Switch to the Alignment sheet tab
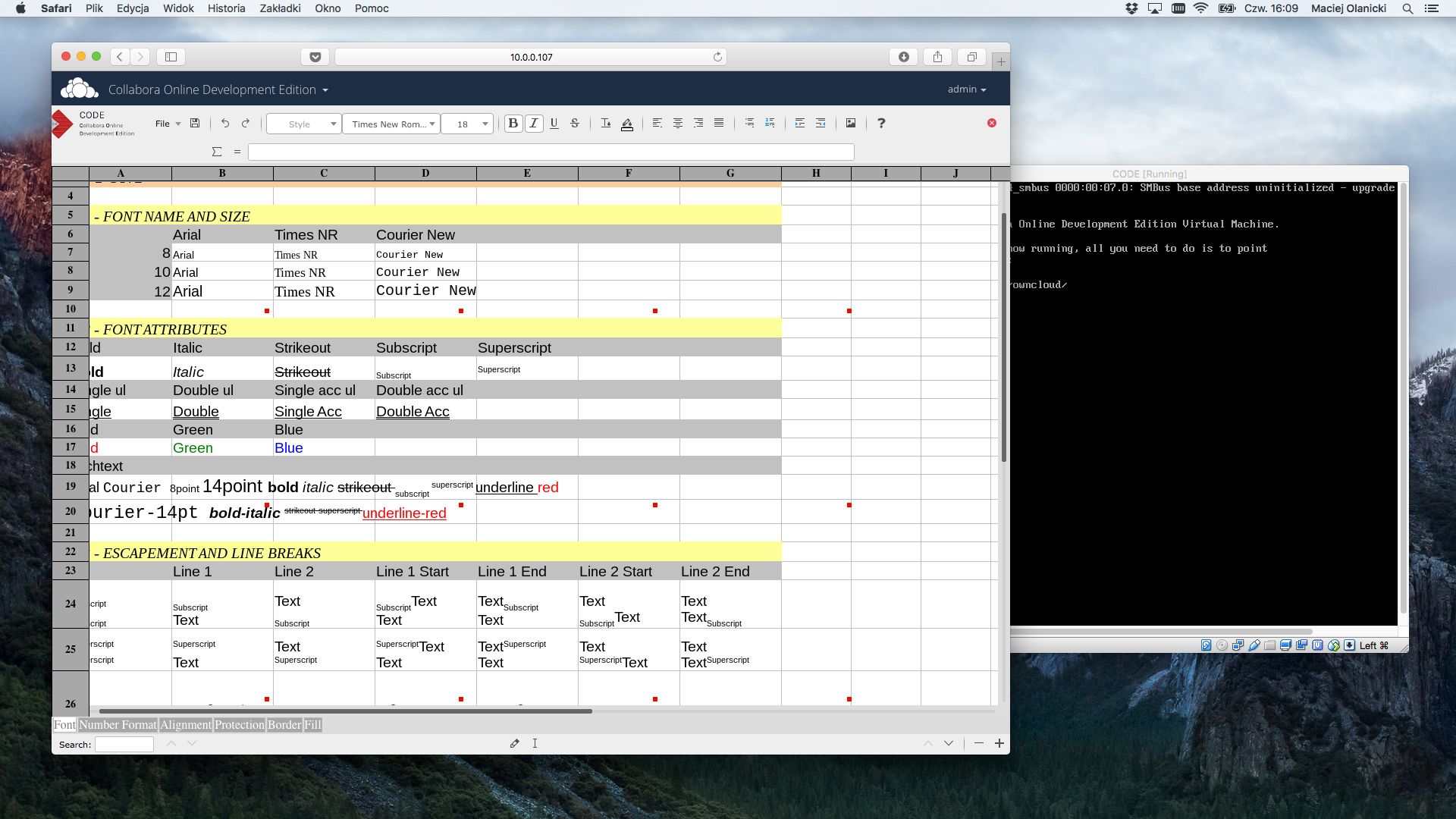Image resolution: width=1456 pixels, height=819 pixels. pos(185,725)
